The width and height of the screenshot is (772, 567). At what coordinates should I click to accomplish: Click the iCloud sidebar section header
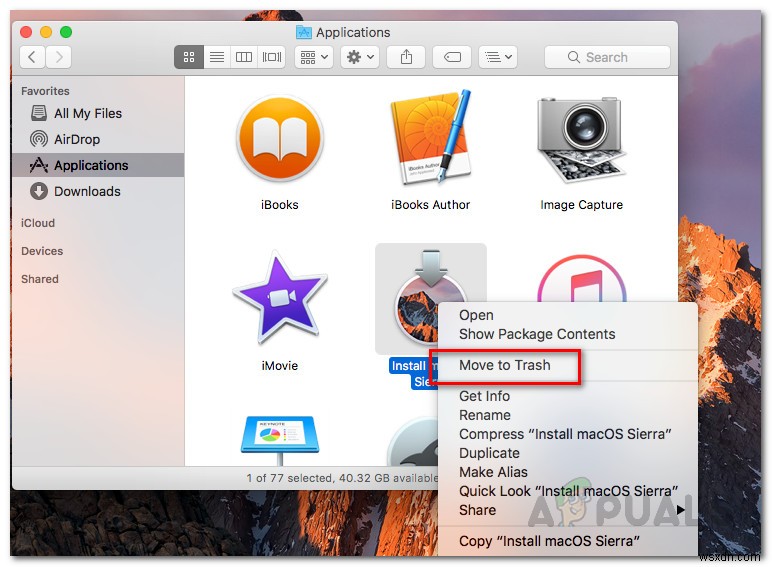tap(38, 223)
